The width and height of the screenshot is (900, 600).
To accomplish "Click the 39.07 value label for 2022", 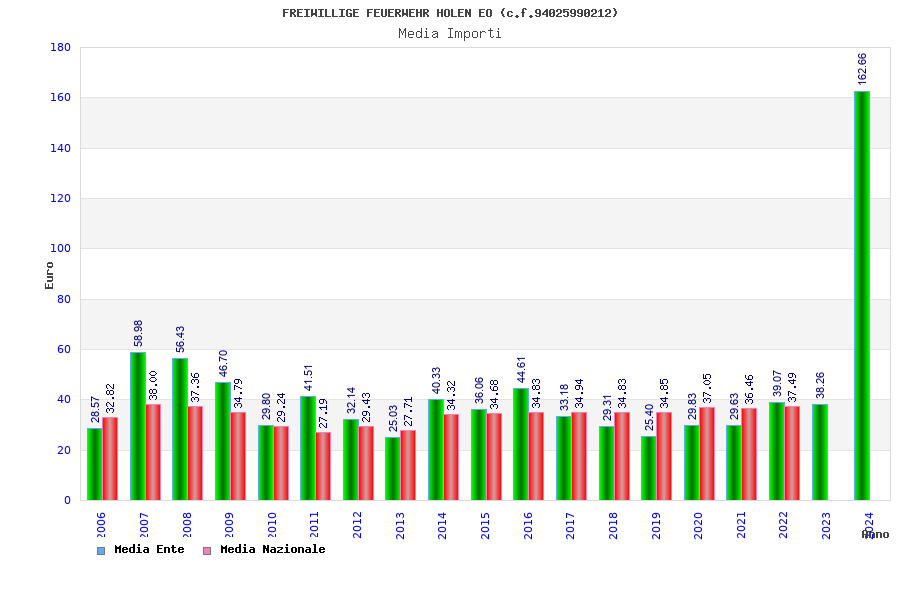I will pos(777,384).
